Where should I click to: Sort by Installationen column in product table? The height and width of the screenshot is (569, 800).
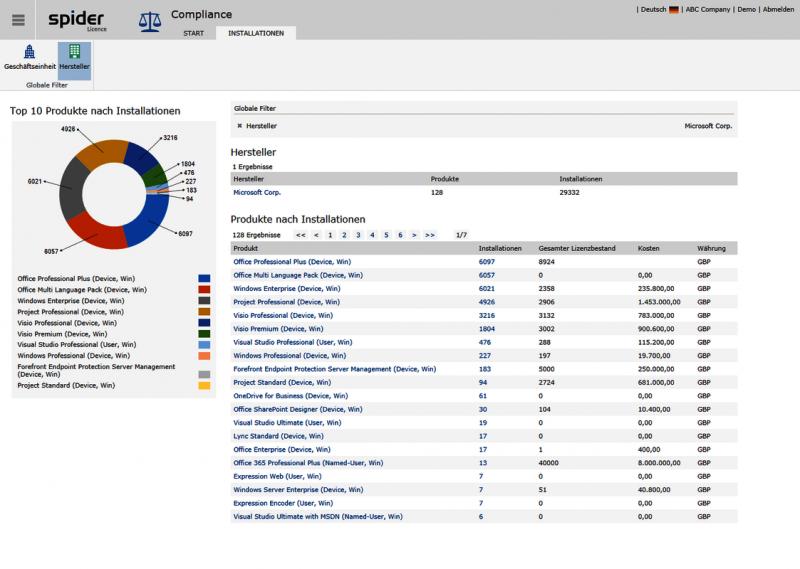(x=499, y=248)
